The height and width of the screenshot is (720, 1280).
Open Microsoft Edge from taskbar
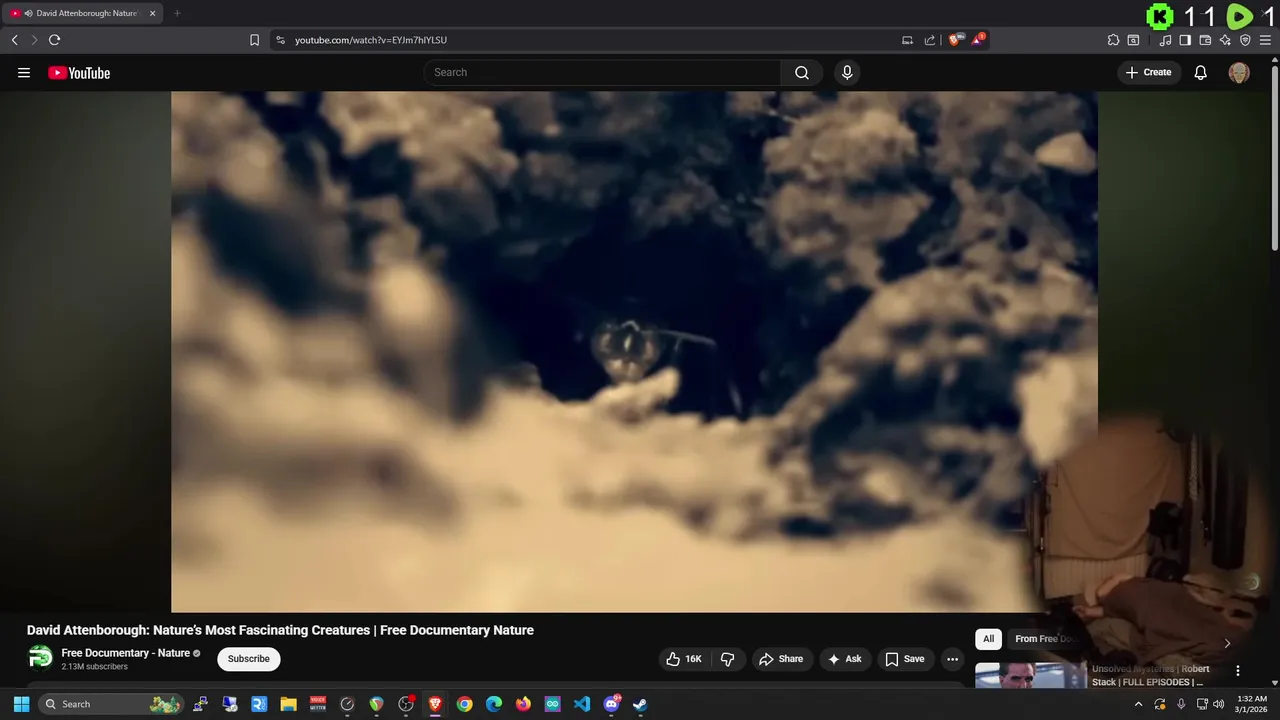click(x=494, y=704)
